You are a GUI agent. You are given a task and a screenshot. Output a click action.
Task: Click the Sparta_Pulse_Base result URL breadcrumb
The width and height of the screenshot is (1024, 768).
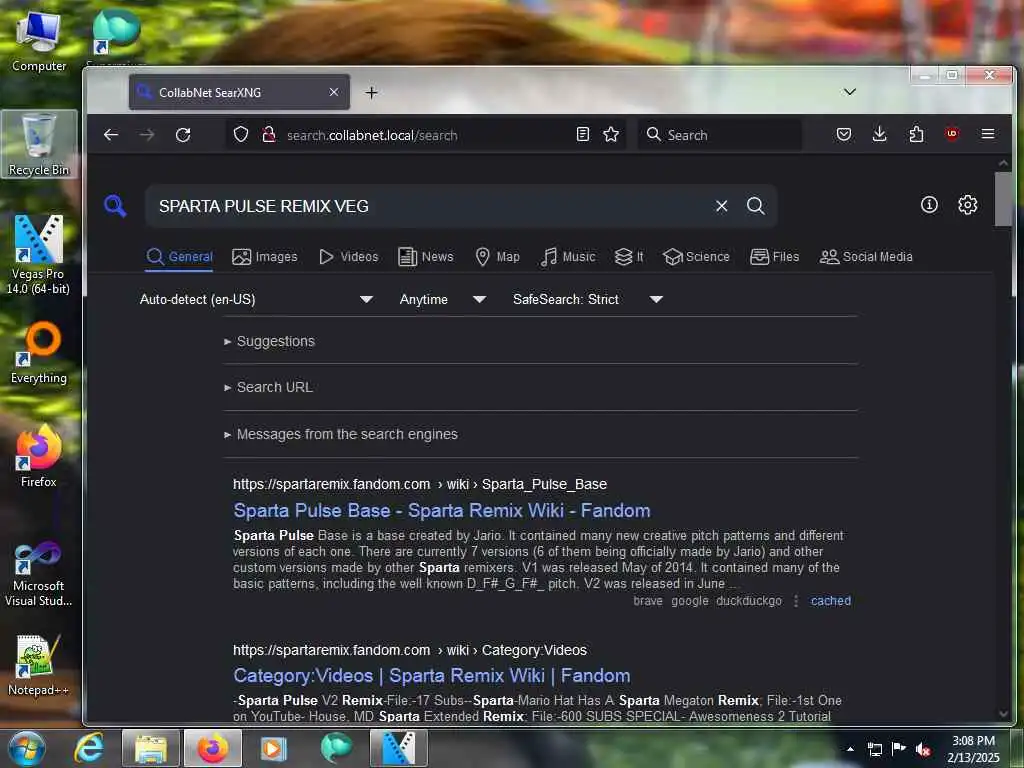coord(420,485)
